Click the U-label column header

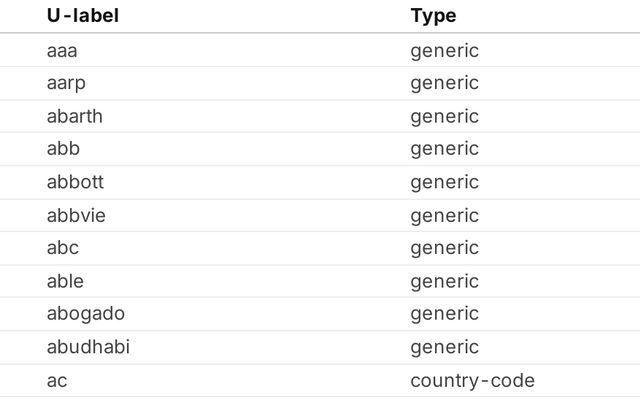[82, 16]
